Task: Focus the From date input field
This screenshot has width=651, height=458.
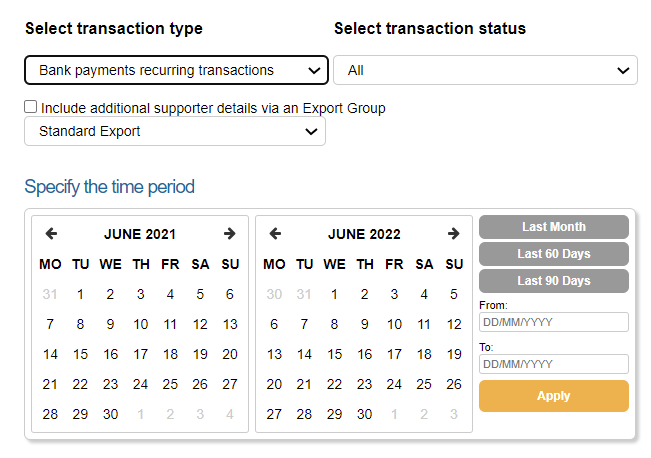Action: pos(553,322)
